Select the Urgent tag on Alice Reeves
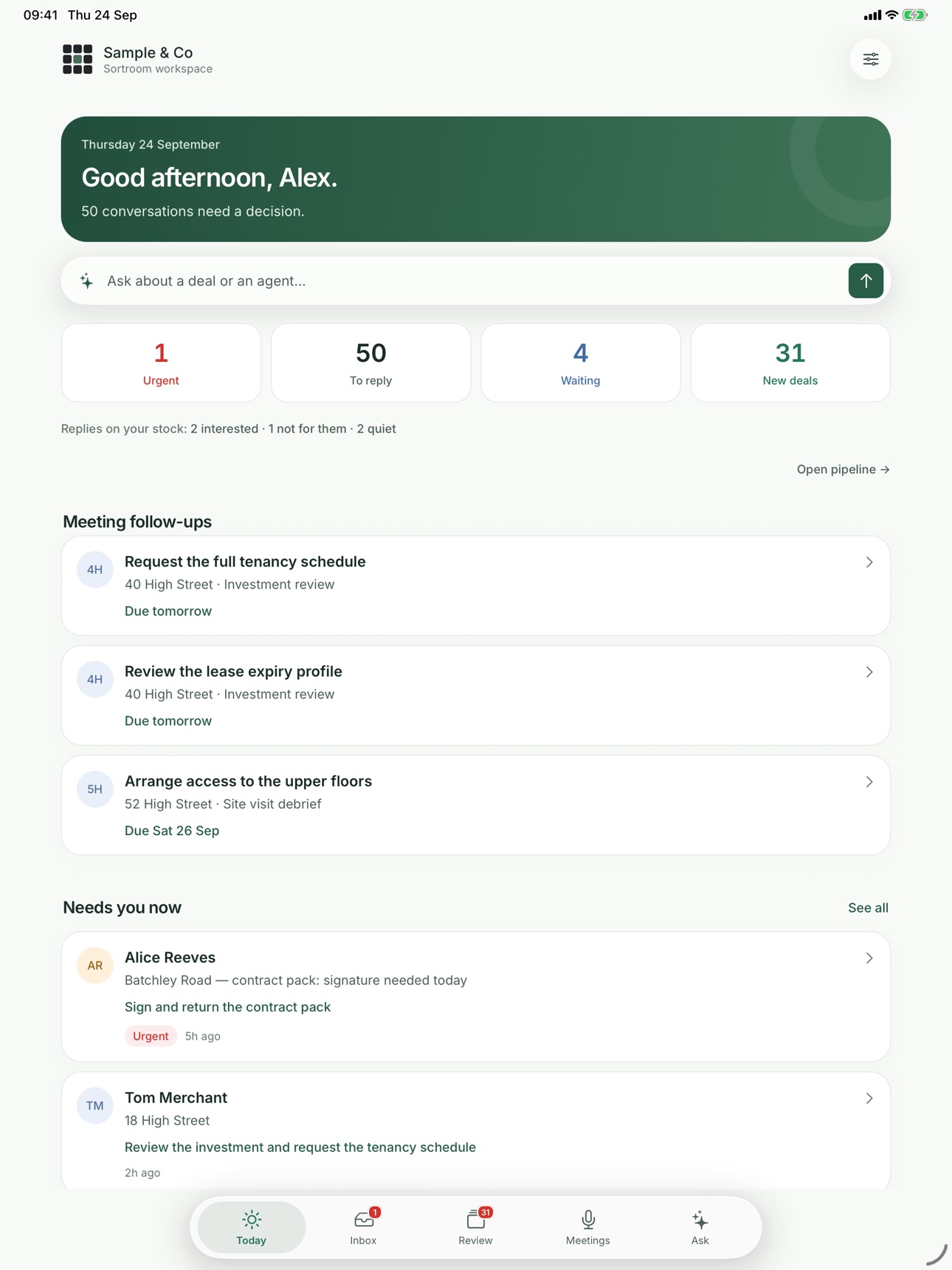The image size is (952, 1270). point(151,1036)
